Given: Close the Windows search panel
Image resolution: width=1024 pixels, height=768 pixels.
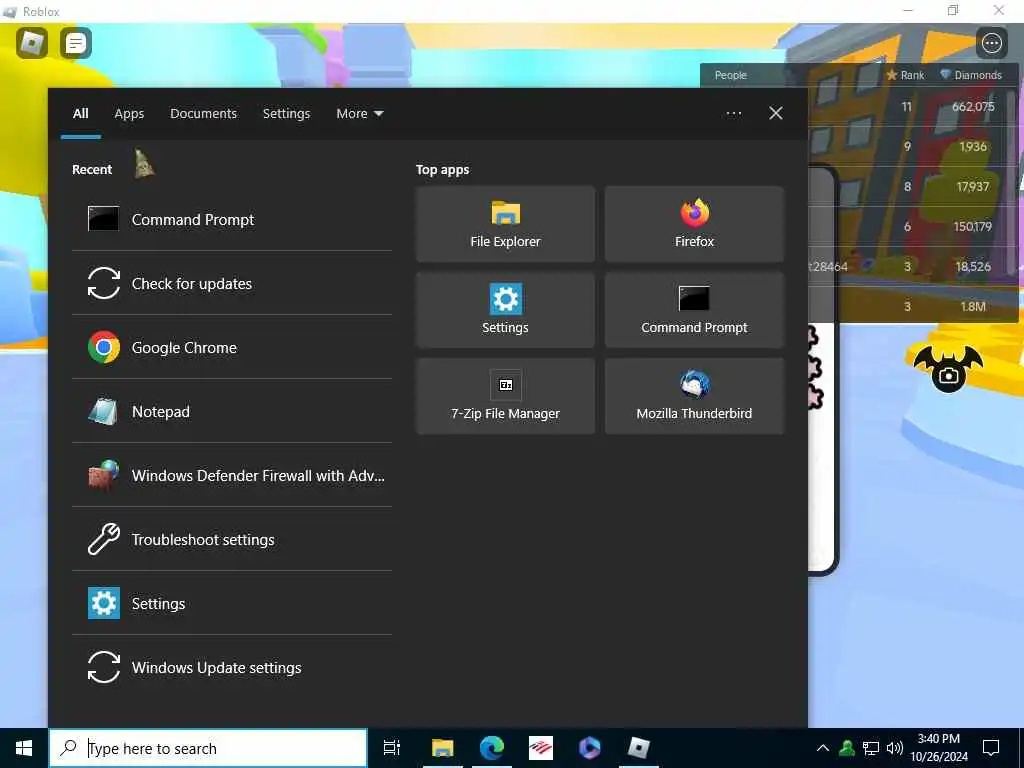Looking at the screenshot, I should coord(775,114).
